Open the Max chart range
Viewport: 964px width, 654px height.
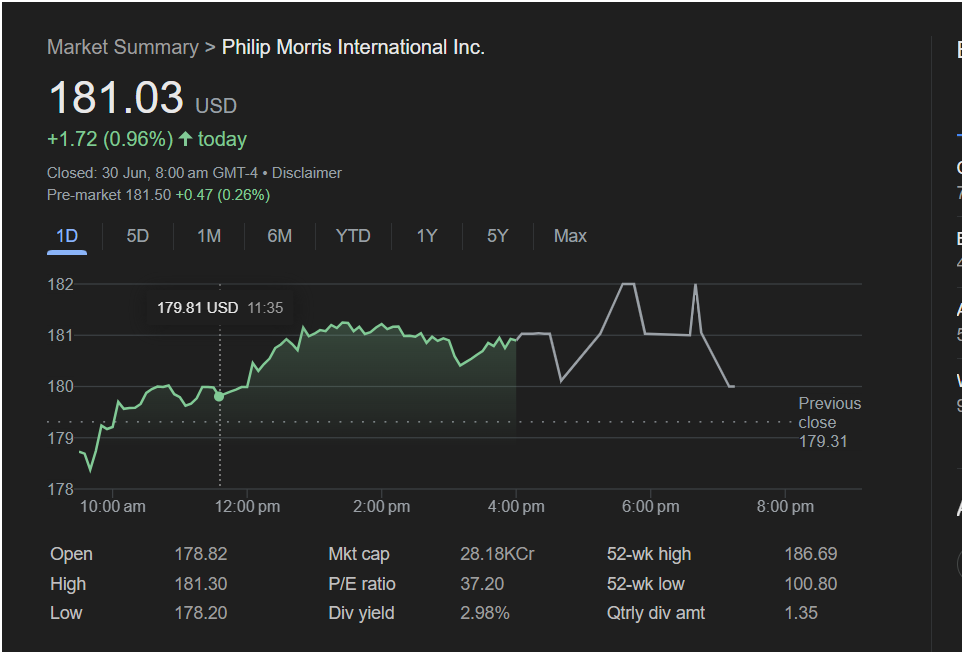point(570,236)
